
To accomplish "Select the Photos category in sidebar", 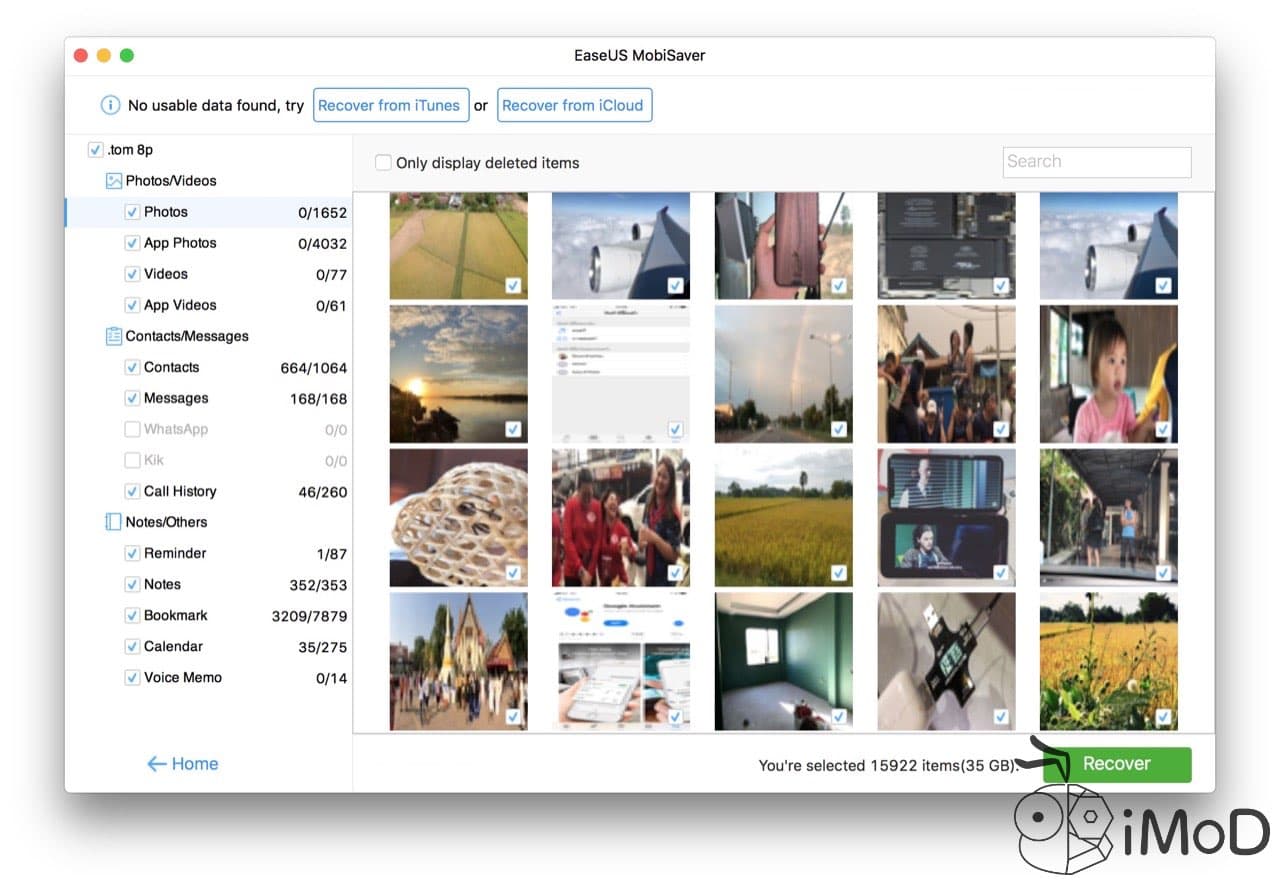I will (166, 212).
